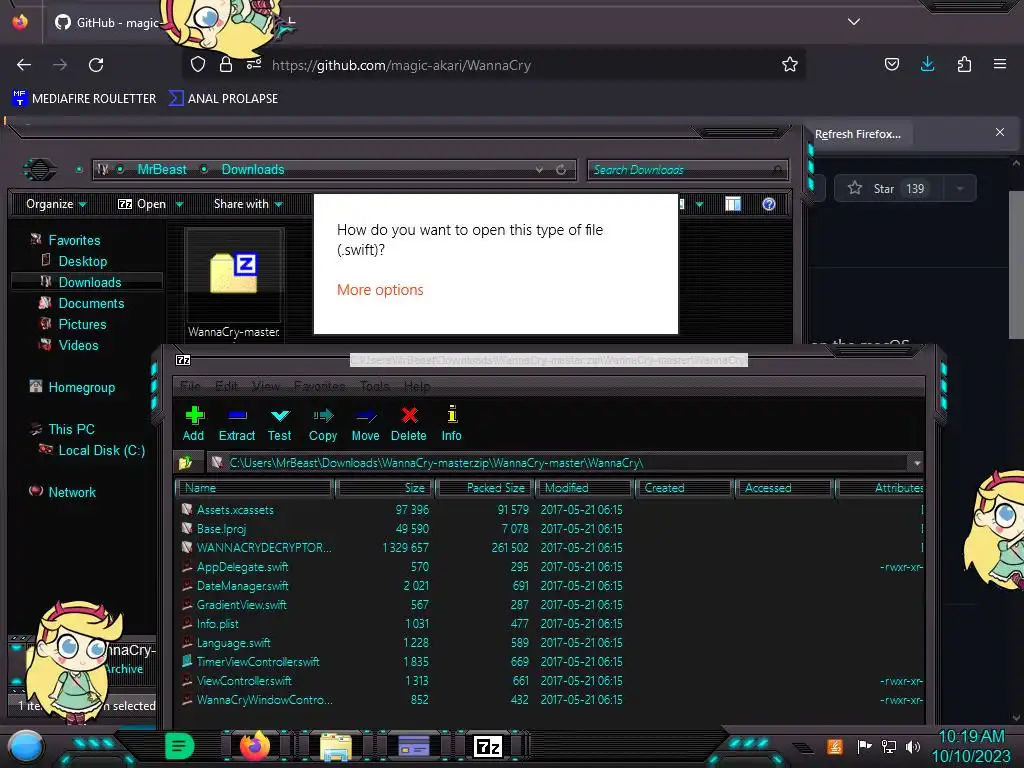
Task: Open the Share with dropdown
Action: 248,204
